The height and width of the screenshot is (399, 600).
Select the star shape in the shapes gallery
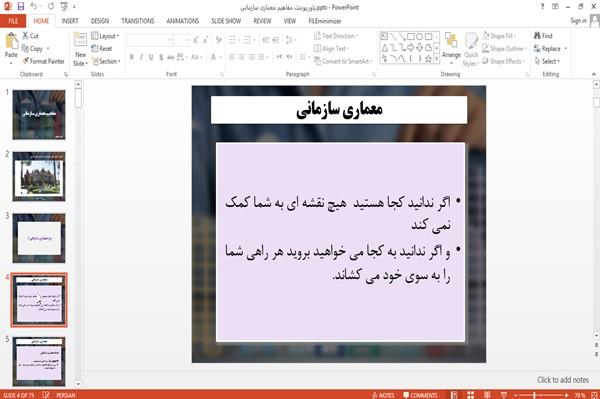(x=428, y=59)
